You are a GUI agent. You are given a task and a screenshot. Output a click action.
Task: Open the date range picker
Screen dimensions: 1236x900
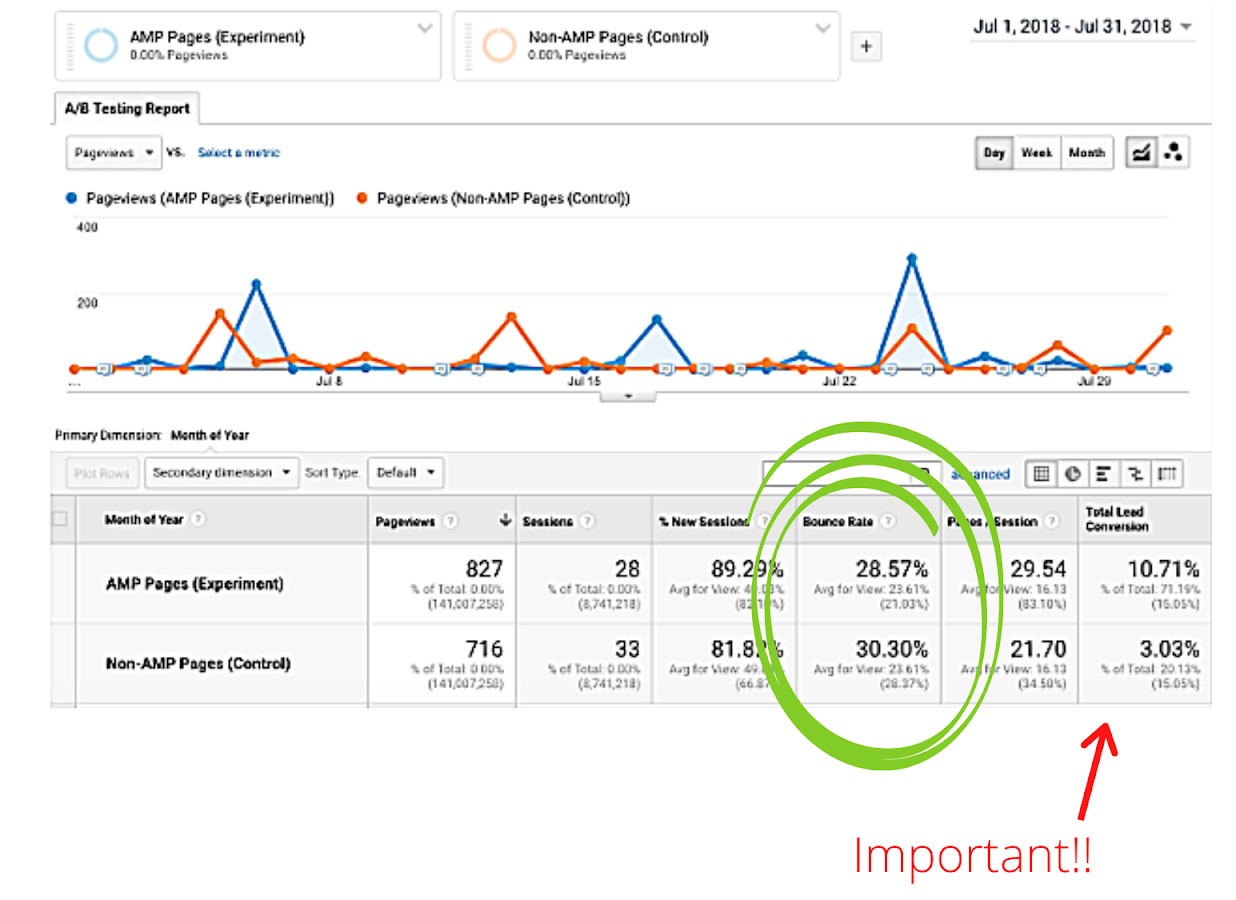point(1082,27)
